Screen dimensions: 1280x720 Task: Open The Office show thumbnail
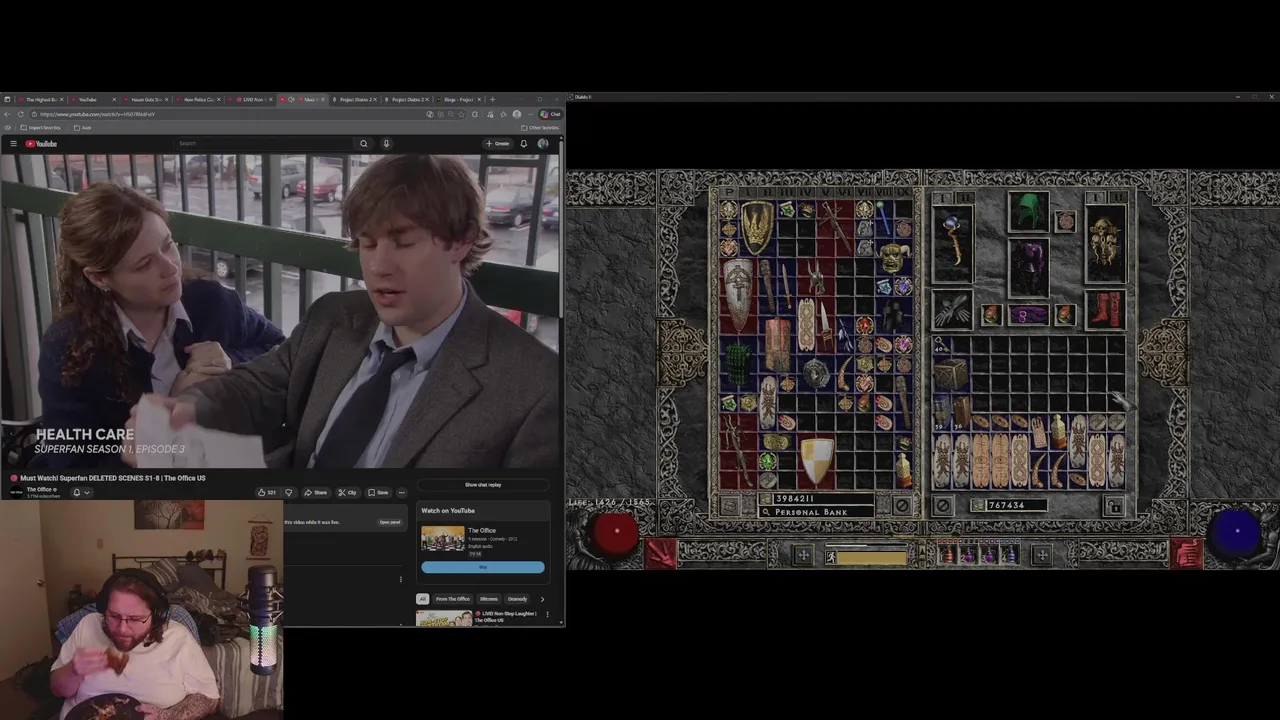[442, 538]
